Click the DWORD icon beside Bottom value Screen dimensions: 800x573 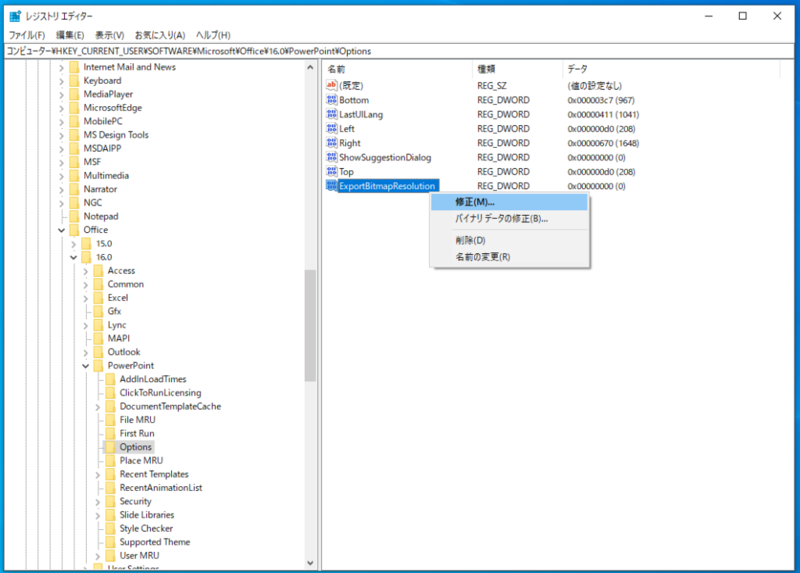click(332, 99)
